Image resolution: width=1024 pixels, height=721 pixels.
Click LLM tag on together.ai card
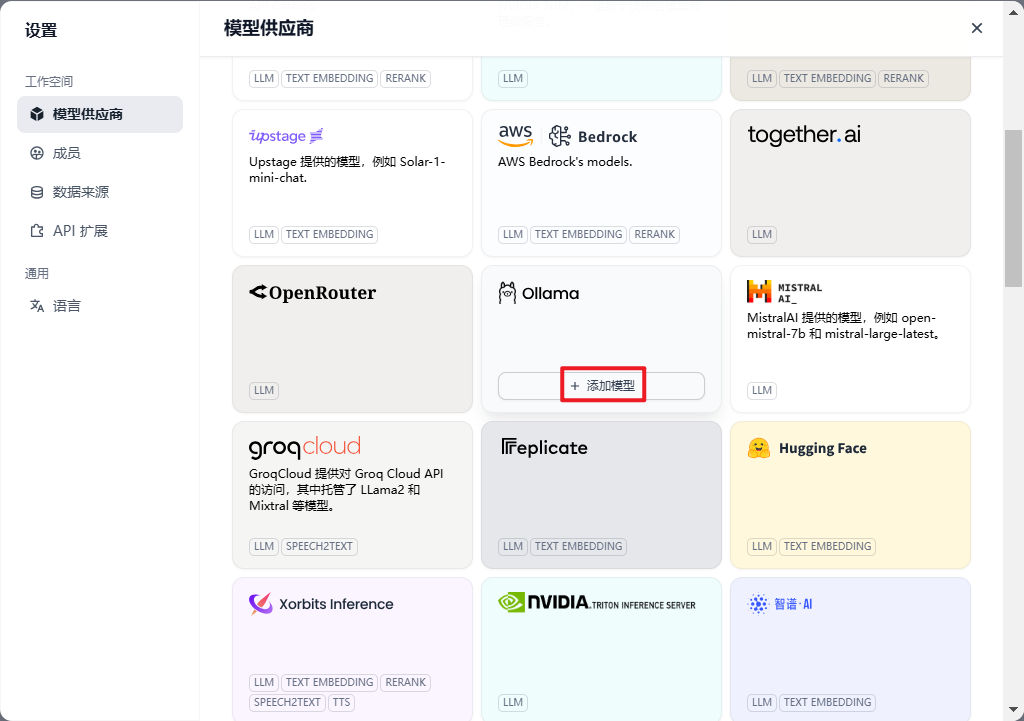(x=762, y=234)
